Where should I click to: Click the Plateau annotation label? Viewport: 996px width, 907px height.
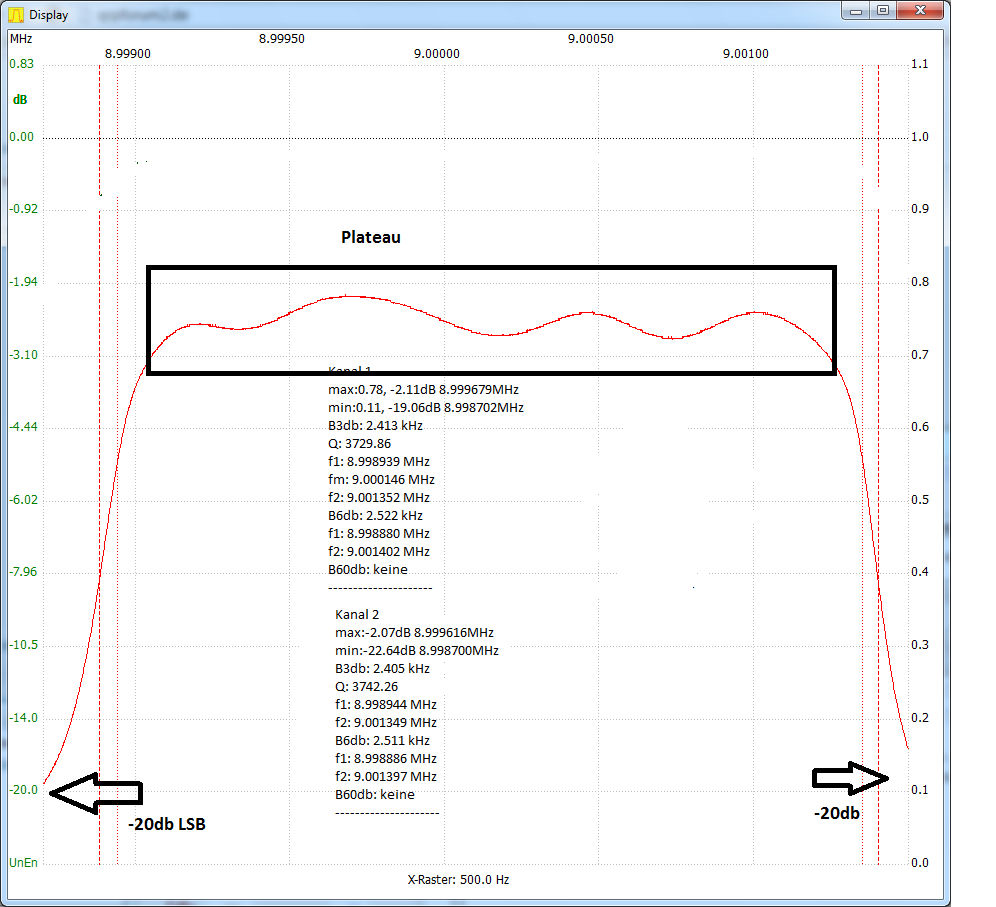(x=370, y=237)
